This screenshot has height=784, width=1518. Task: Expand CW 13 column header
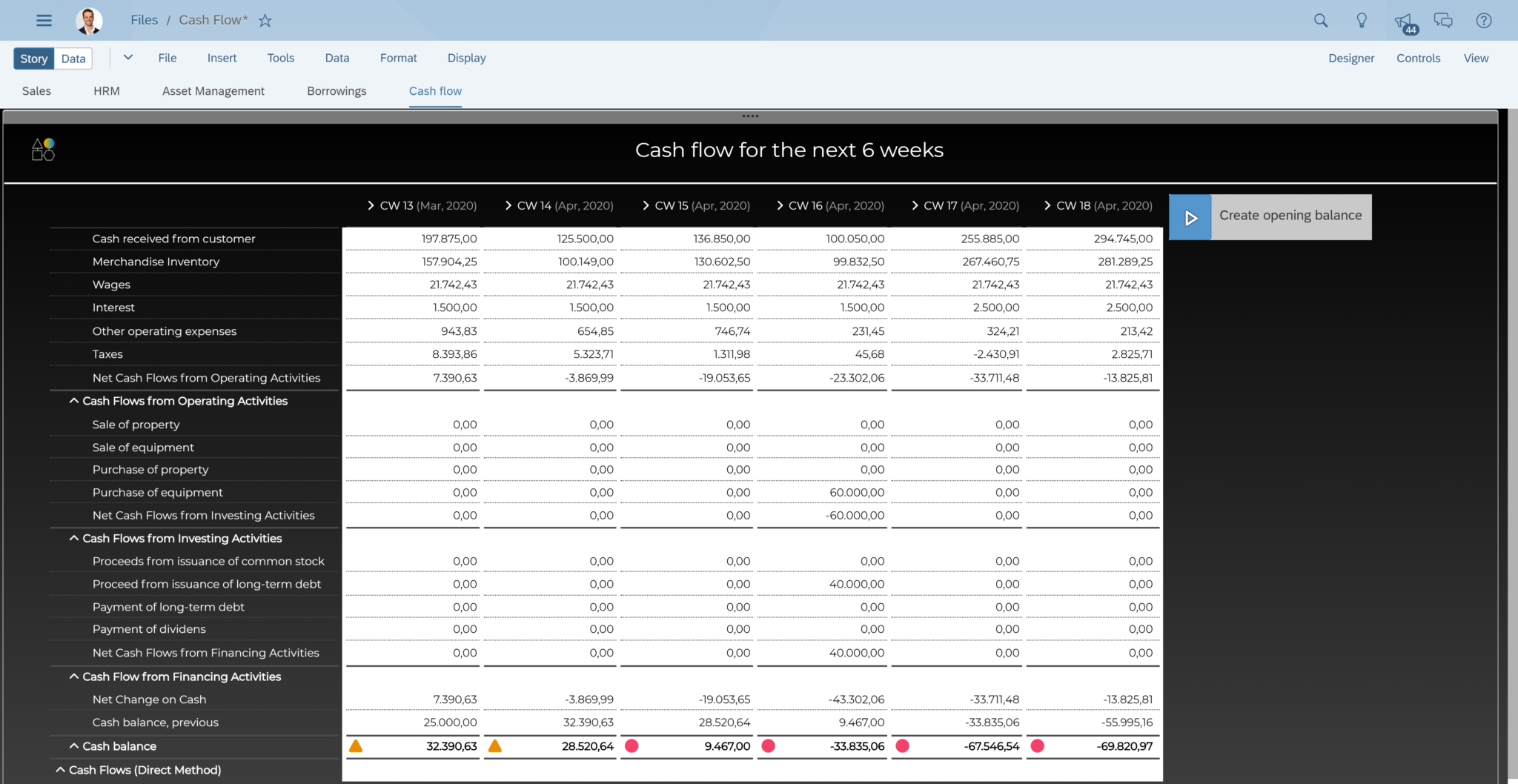click(371, 205)
